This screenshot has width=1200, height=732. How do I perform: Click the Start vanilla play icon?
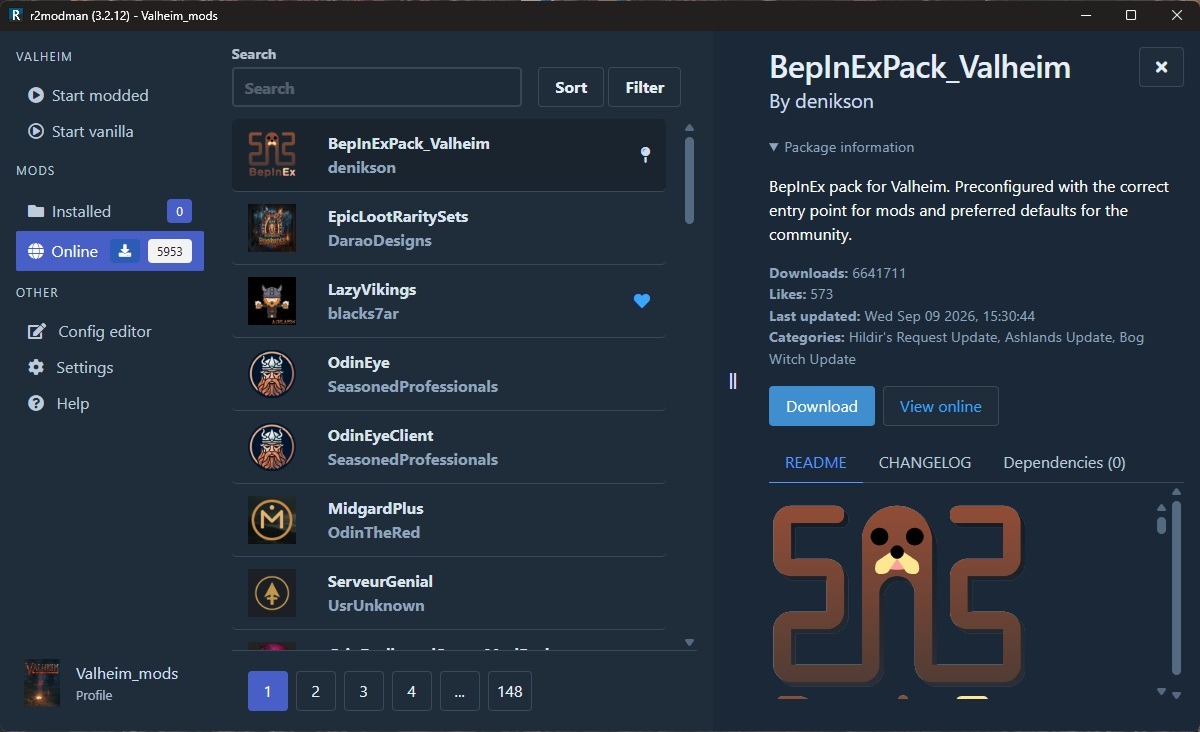(36, 131)
